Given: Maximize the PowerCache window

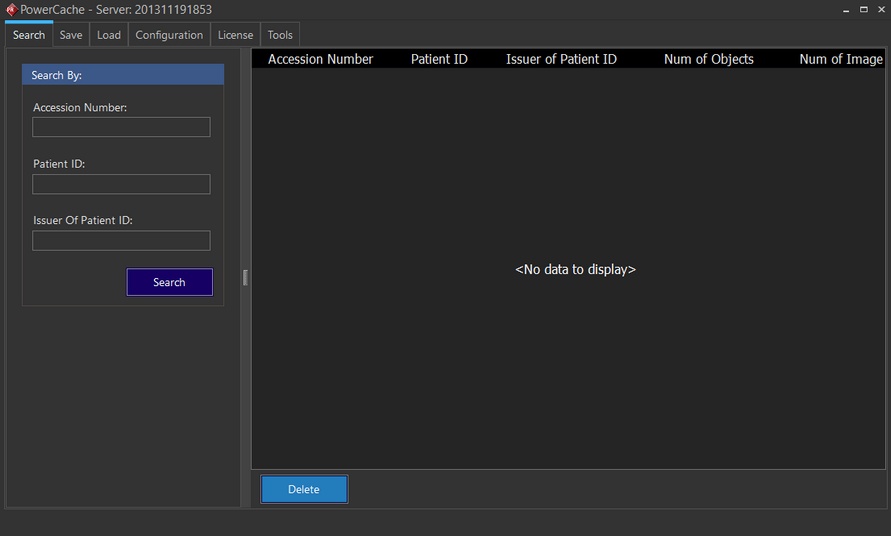Looking at the screenshot, I should [x=864, y=9].
